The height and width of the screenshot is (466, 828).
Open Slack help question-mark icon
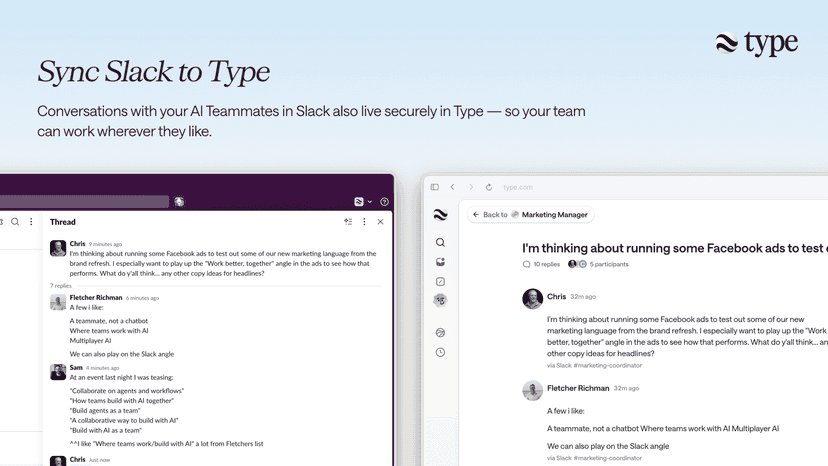pyautogui.click(x=384, y=201)
